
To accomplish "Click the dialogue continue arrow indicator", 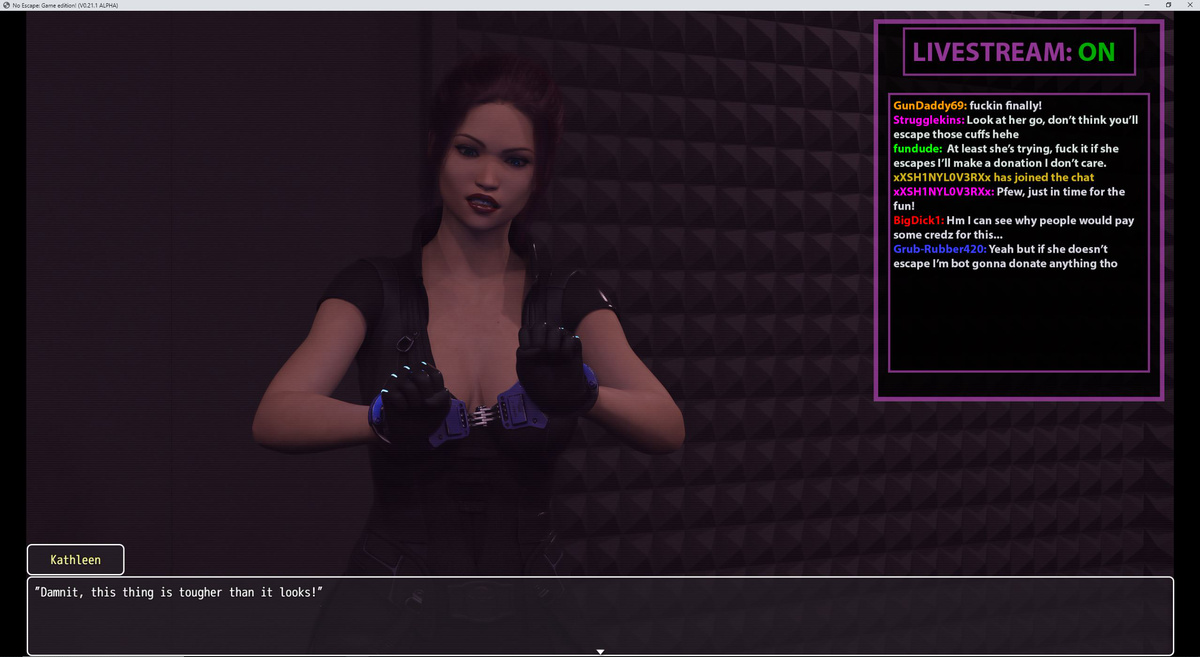I will click(600, 652).
